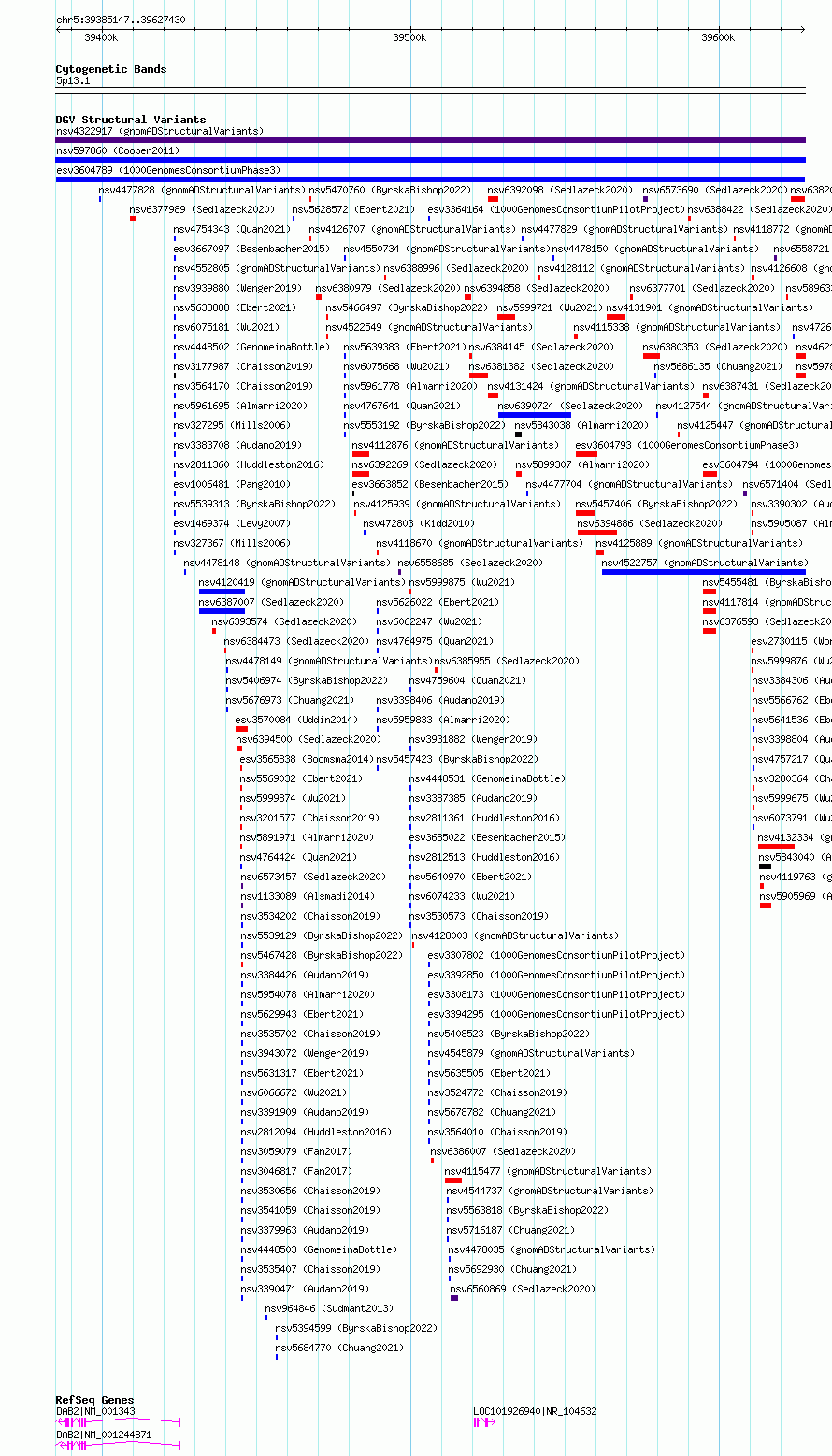Click esv1006481 (Pang2010) label

[232, 484]
